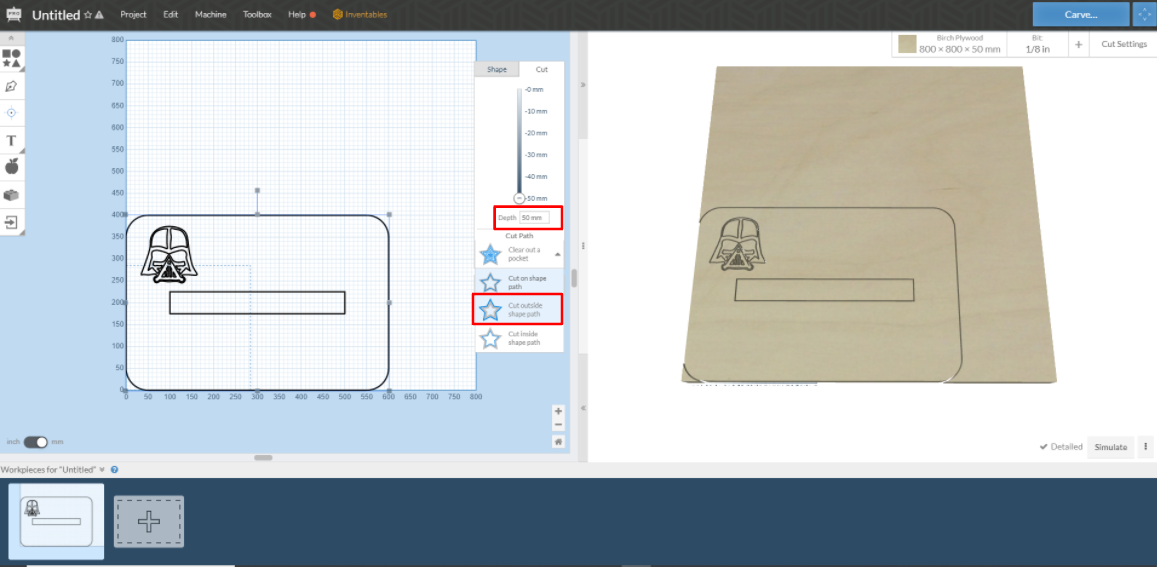Select the drill point crosshair tool

(x=11, y=113)
